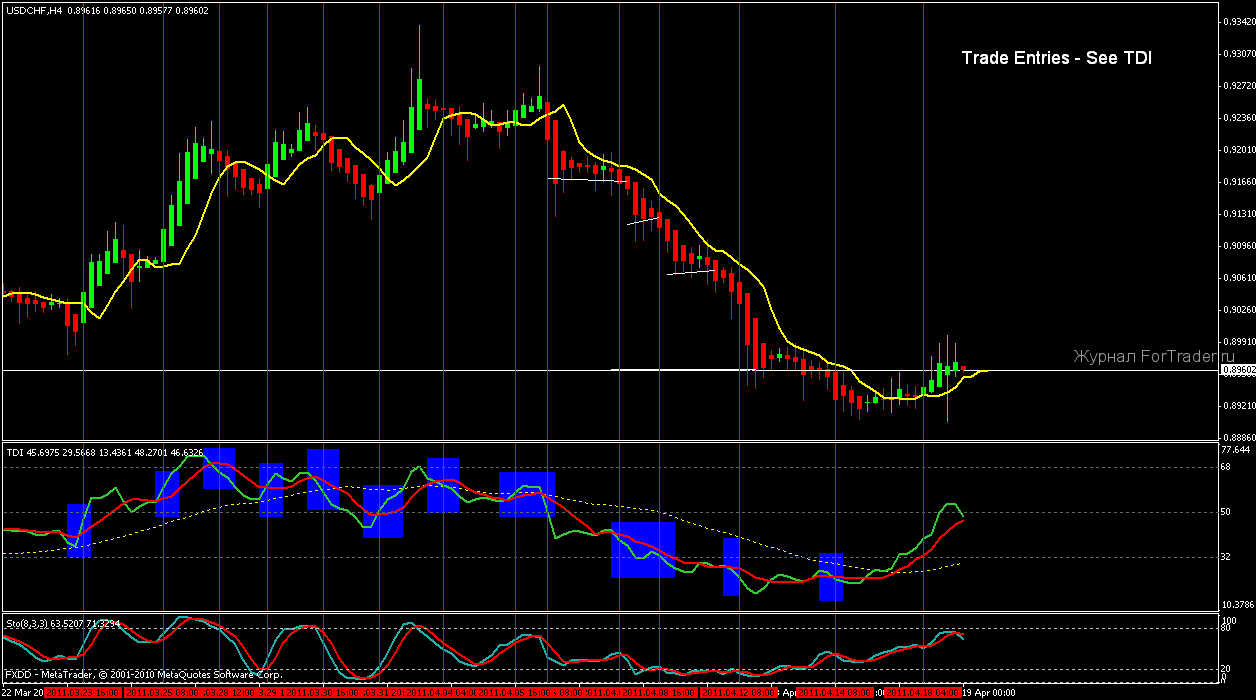This screenshot has width=1256, height=700.
Task: Click the 19 Apr 00:00 time label
Action: pyautogui.click(x=989, y=692)
